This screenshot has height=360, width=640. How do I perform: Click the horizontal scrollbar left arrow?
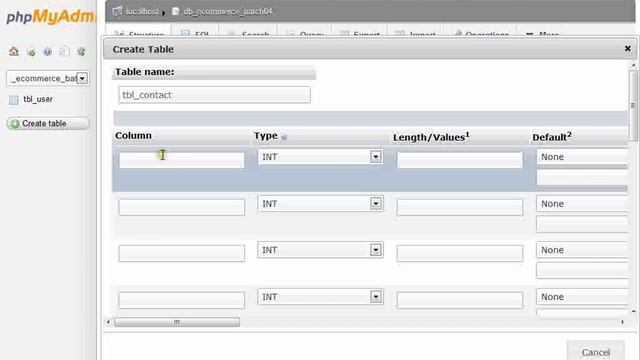point(108,322)
